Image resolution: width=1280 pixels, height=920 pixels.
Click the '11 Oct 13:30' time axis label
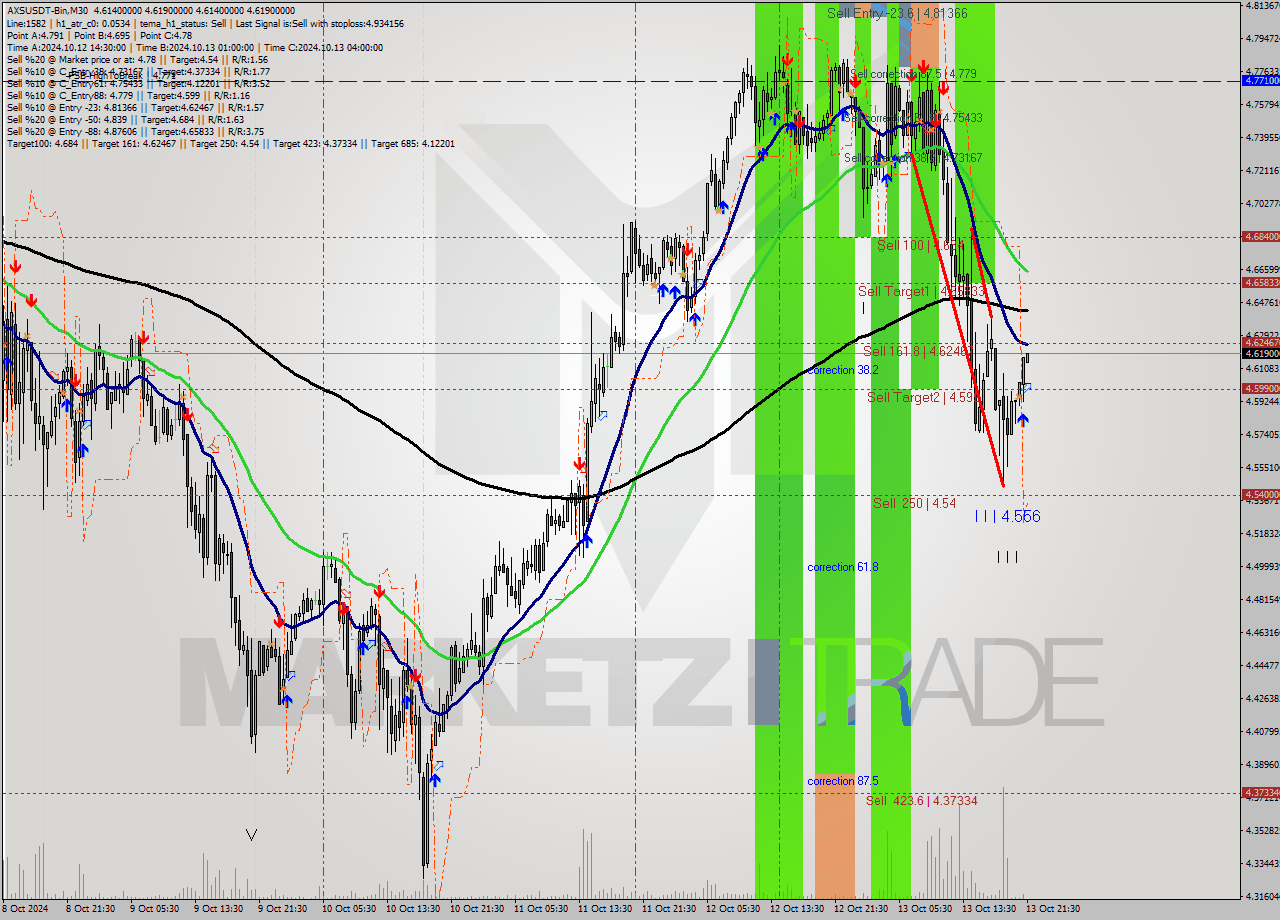[x=604, y=909]
